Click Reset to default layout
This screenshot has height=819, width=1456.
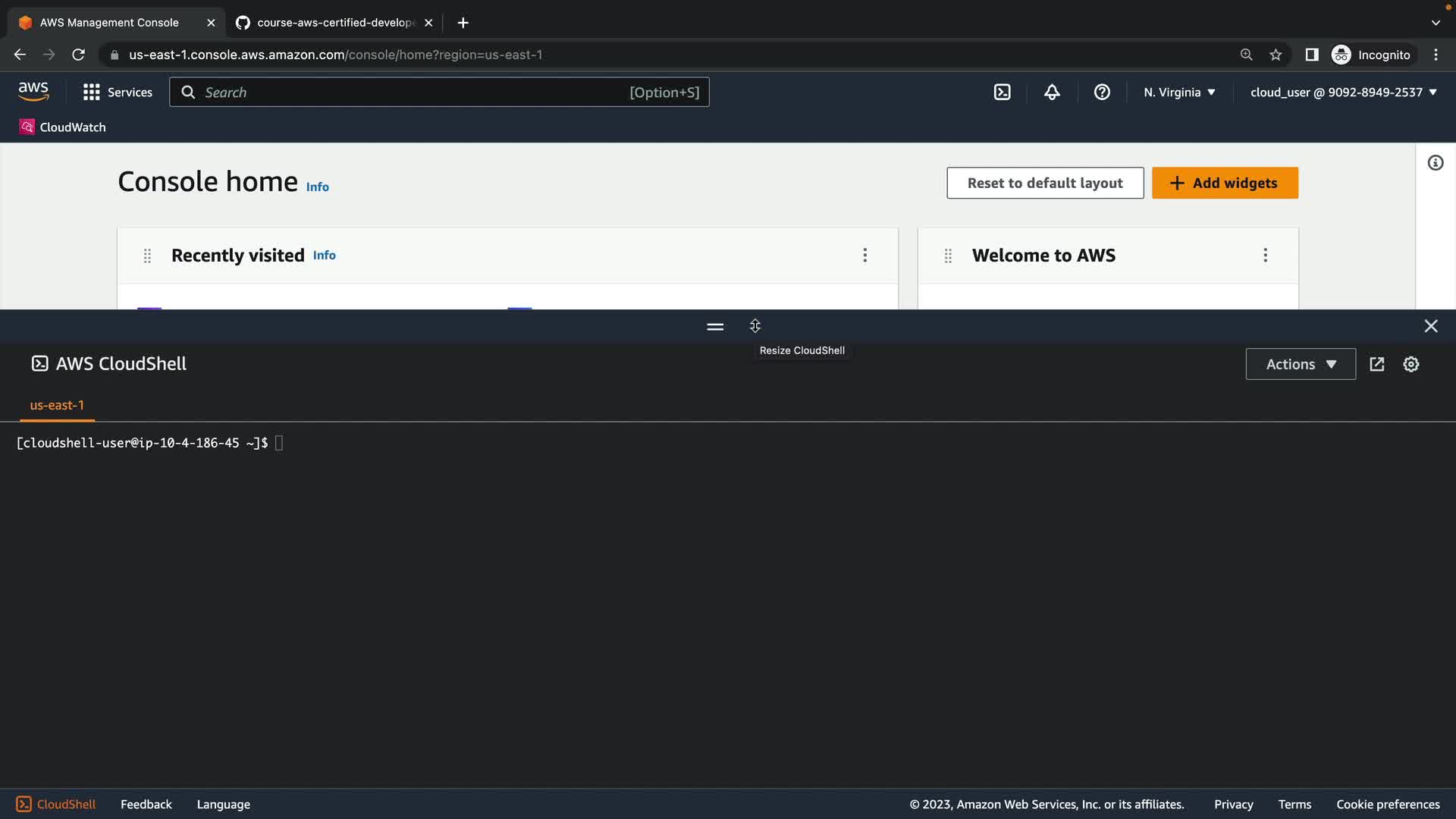[x=1044, y=183]
